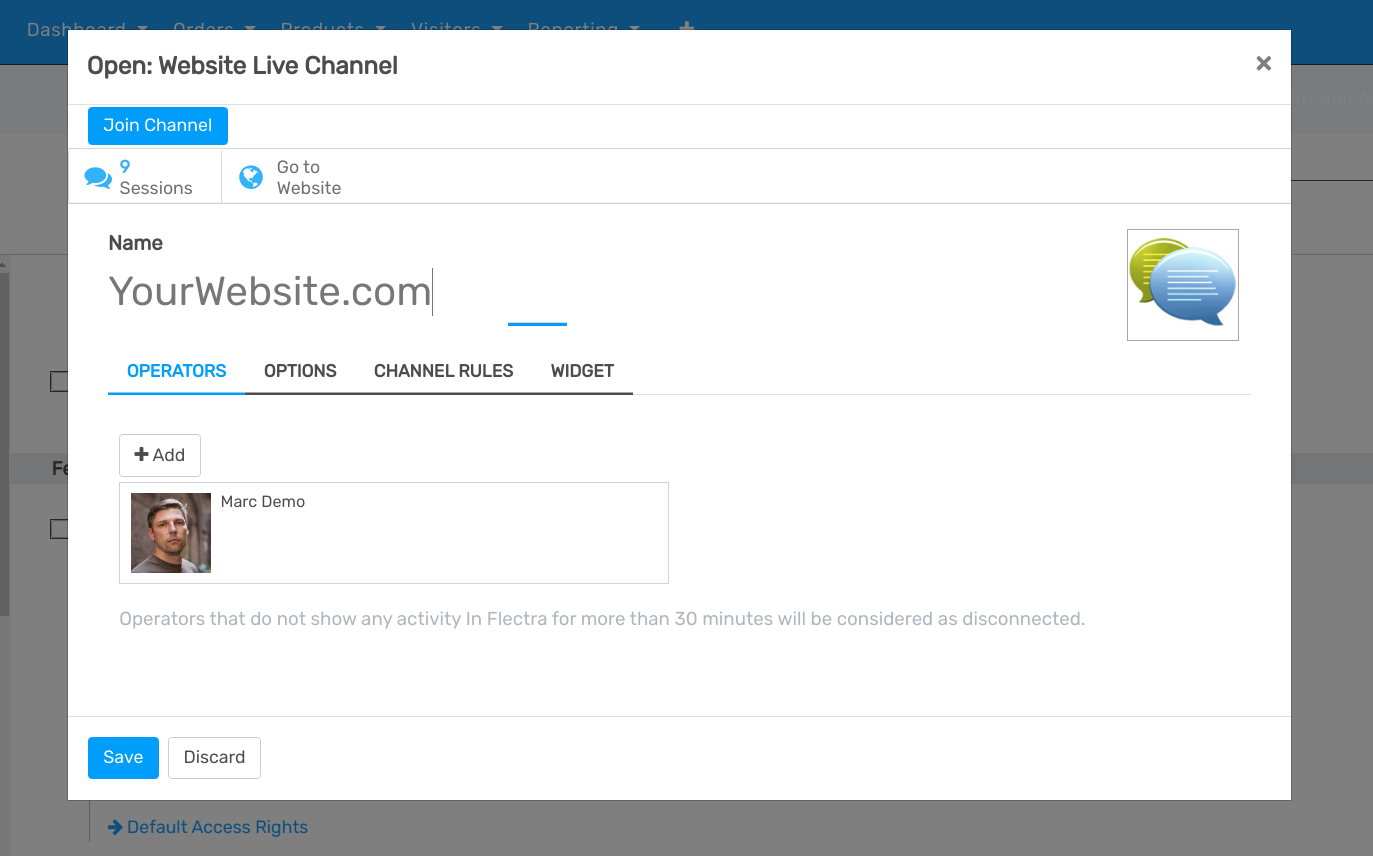Switch to the Options tab
Image resolution: width=1373 pixels, height=856 pixels.
pyautogui.click(x=300, y=370)
